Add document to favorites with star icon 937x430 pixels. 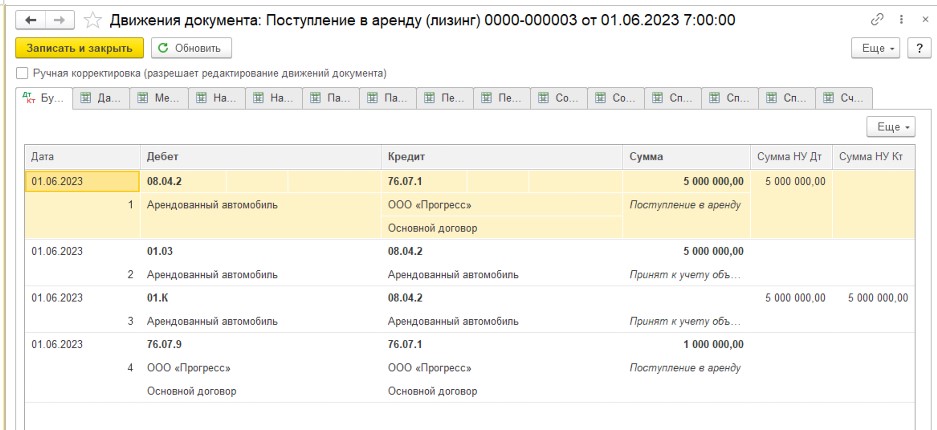(x=93, y=20)
